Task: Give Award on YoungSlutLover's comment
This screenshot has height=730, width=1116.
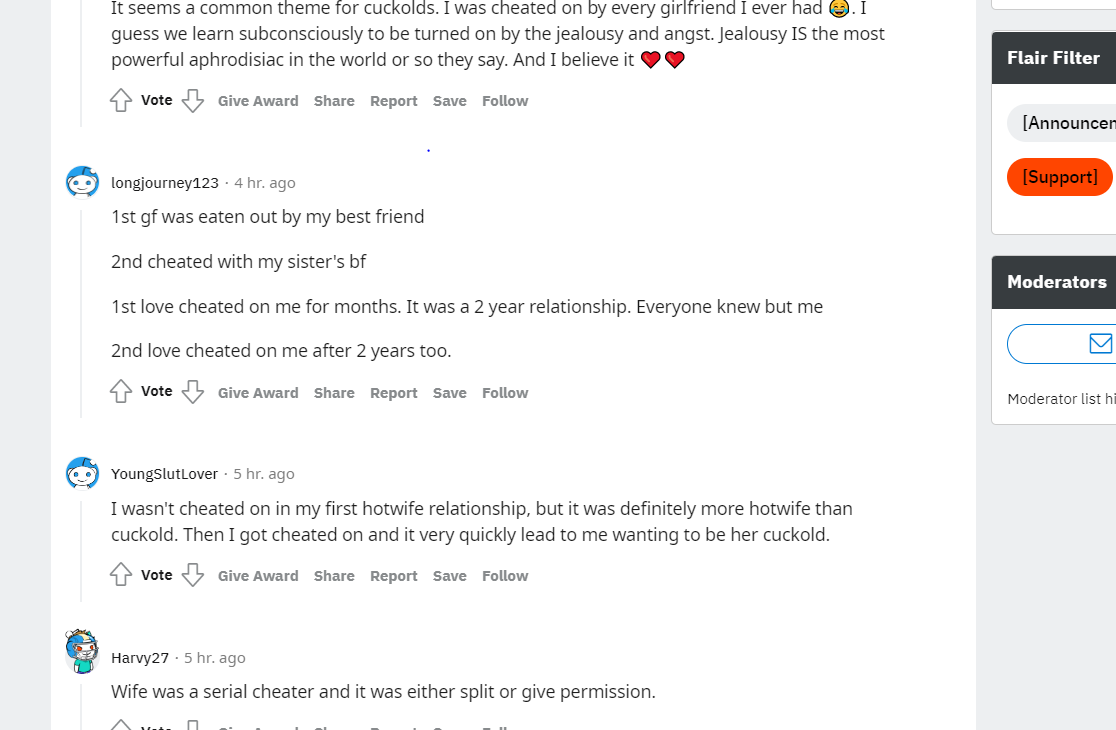Action: pos(258,576)
